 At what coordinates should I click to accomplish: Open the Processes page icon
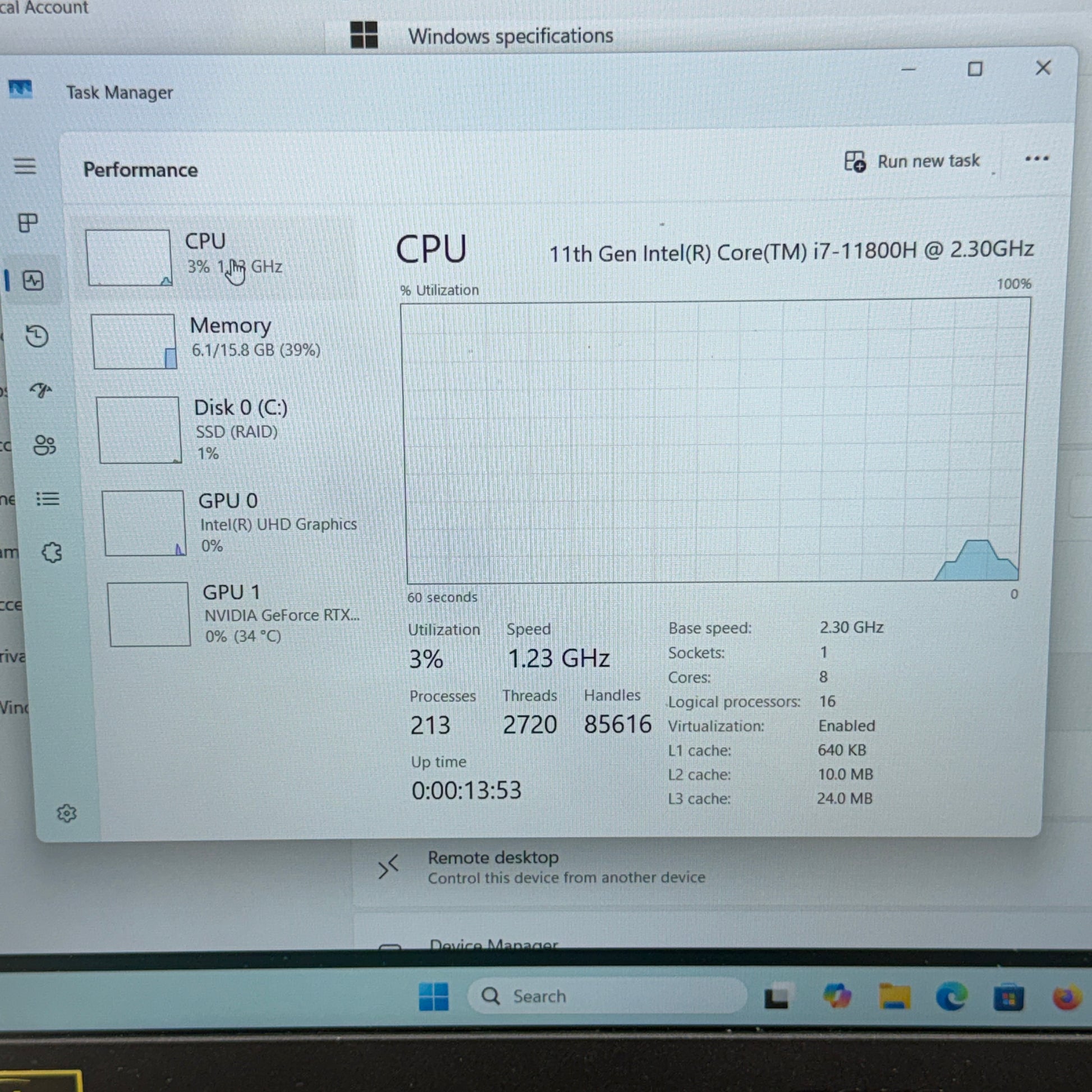pyautogui.click(x=27, y=223)
